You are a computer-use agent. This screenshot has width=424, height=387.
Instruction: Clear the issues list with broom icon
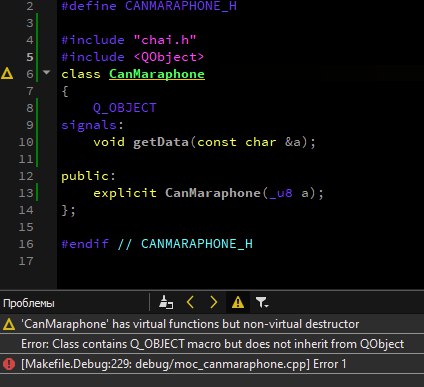tap(166, 303)
